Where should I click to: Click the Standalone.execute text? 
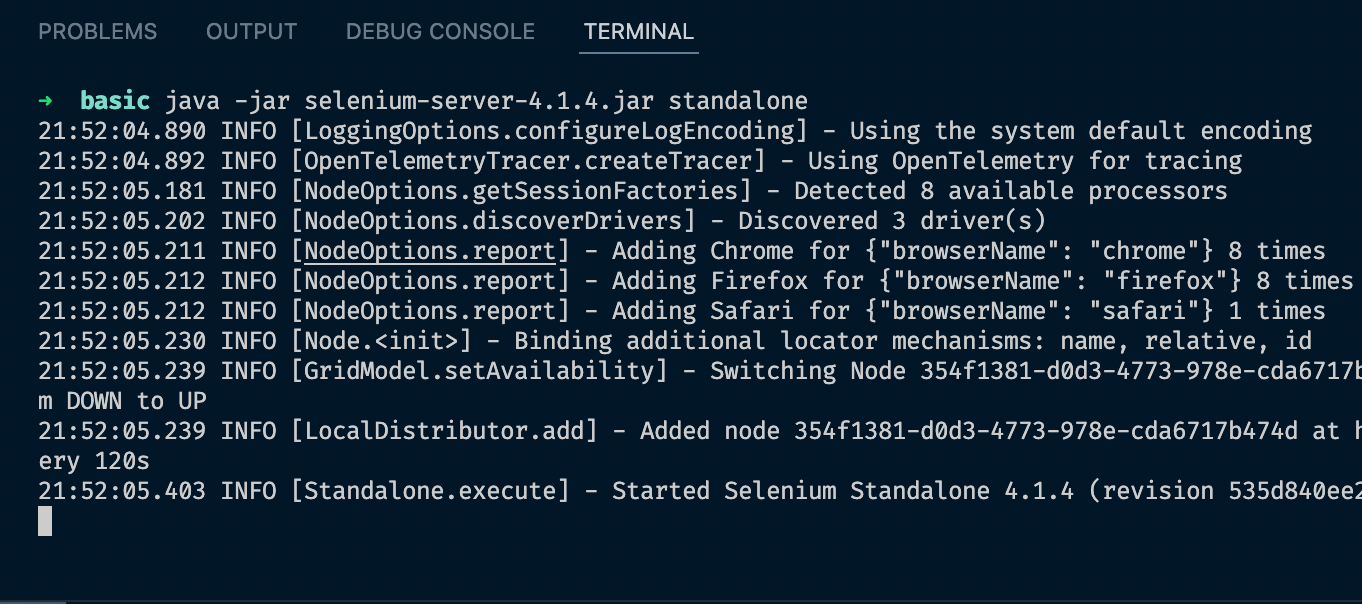point(430,491)
